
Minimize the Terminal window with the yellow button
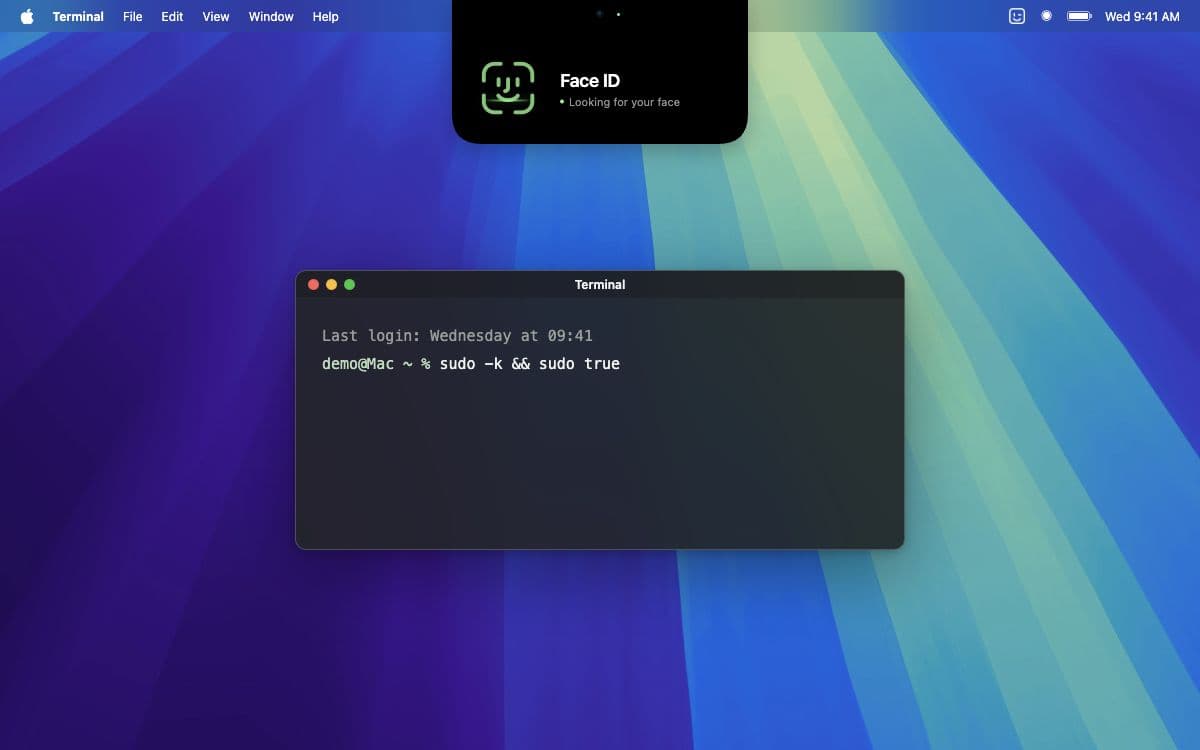(331, 285)
